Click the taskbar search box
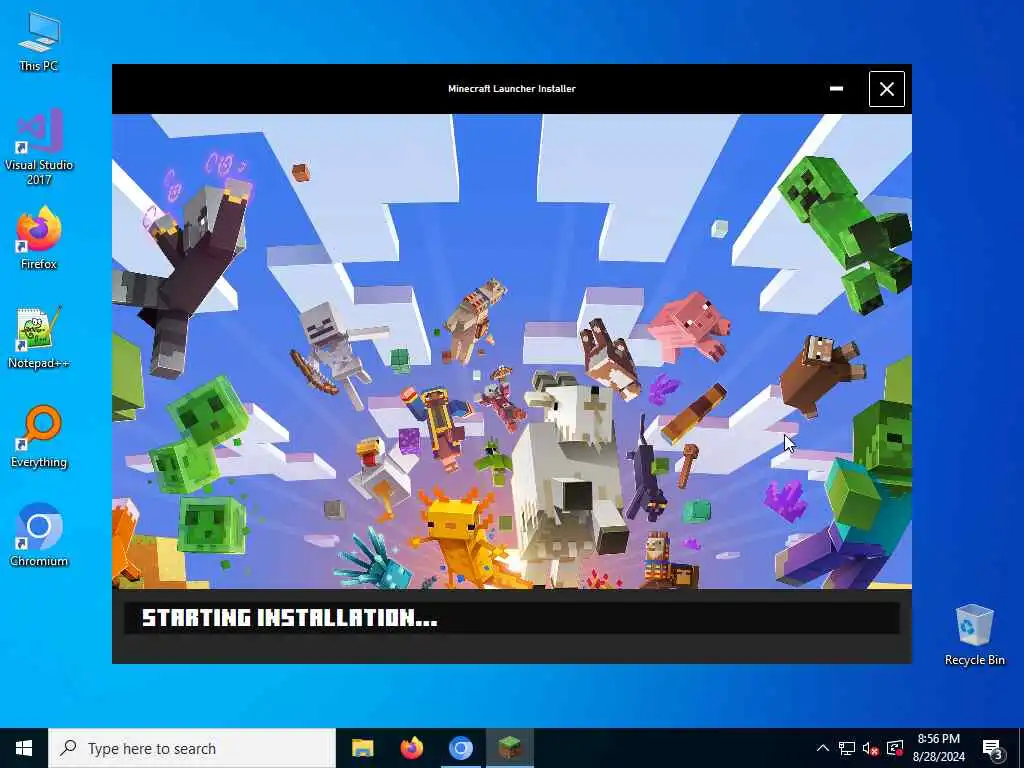Screen dimensions: 1024x768 pyautogui.click(x=192, y=748)
